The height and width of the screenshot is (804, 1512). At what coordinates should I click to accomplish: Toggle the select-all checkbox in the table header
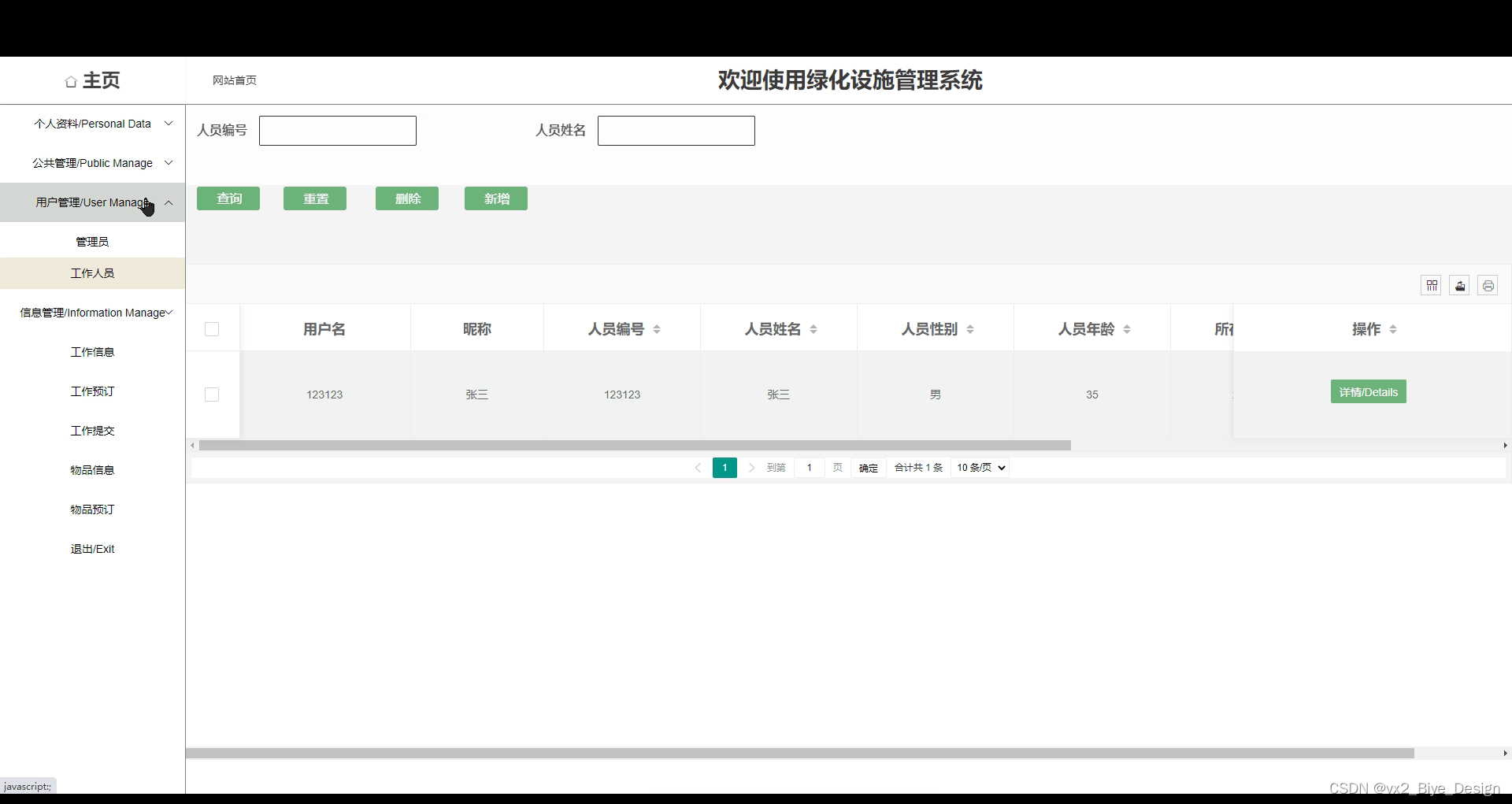(211, 329)
